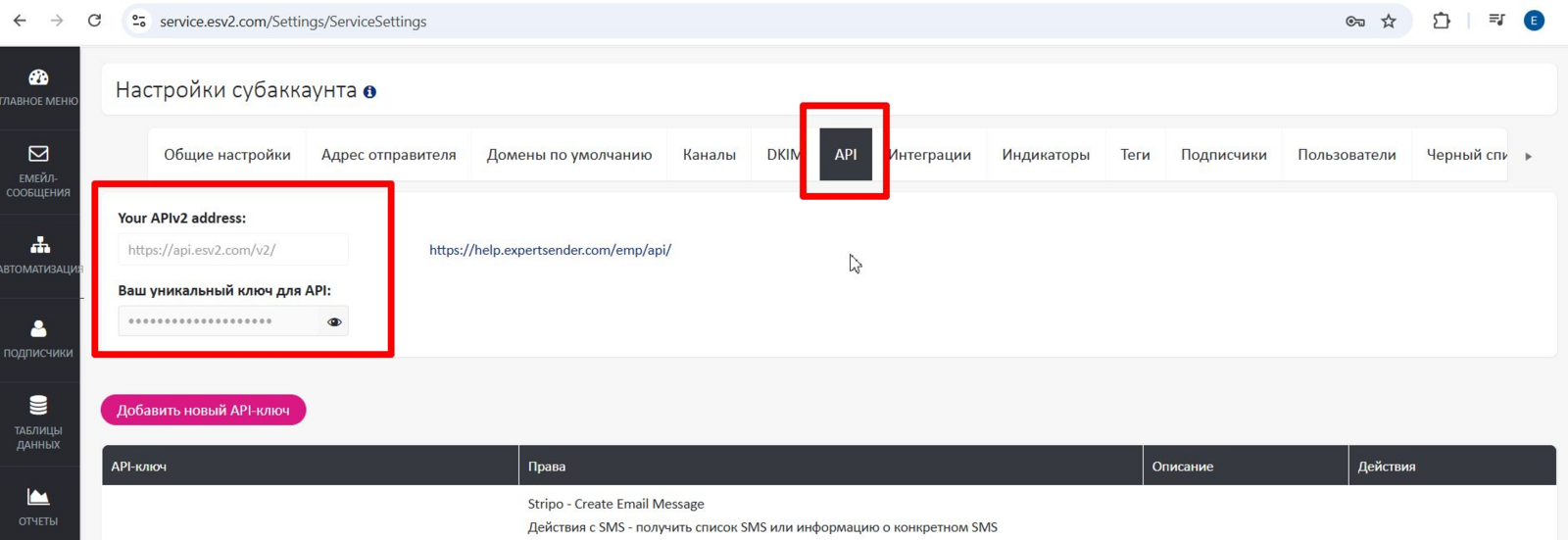The image size is (1568, 540).
Task: Switch to the DKIM tab
Action: point(783,155)
